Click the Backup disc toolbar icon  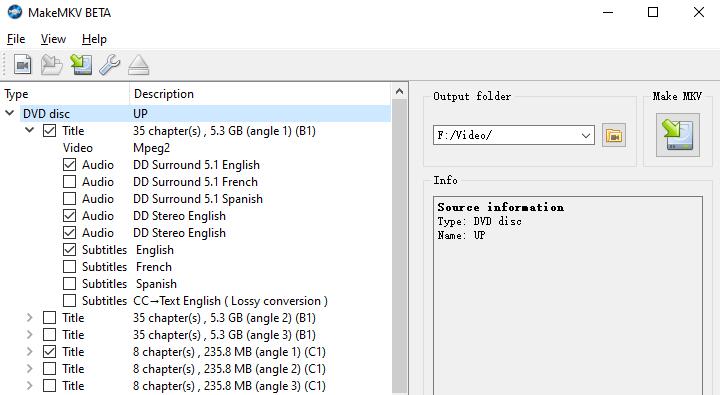81,65
